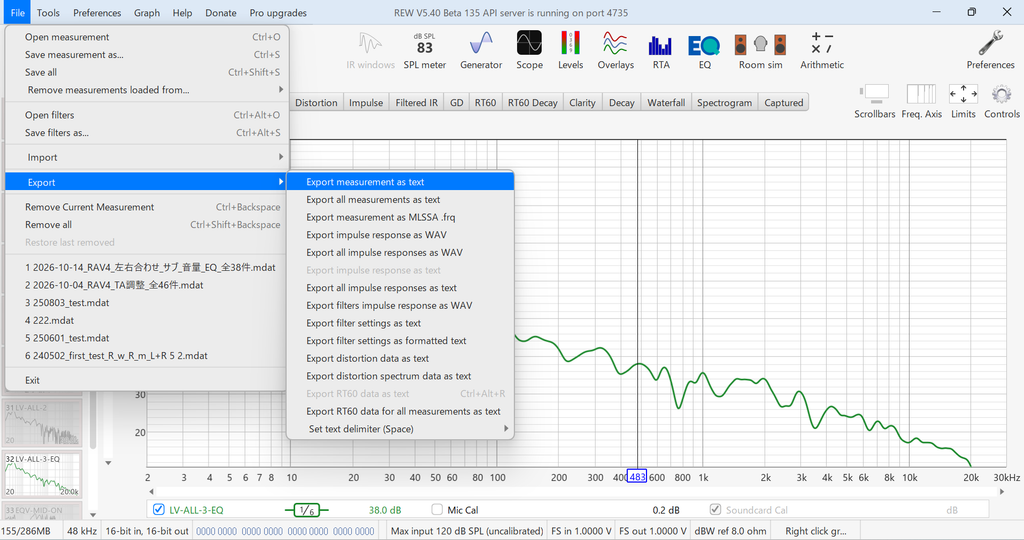This screenshot has width=1024, height=540.
Task: Select Exit in File menu
Action: tap(147, 380)
